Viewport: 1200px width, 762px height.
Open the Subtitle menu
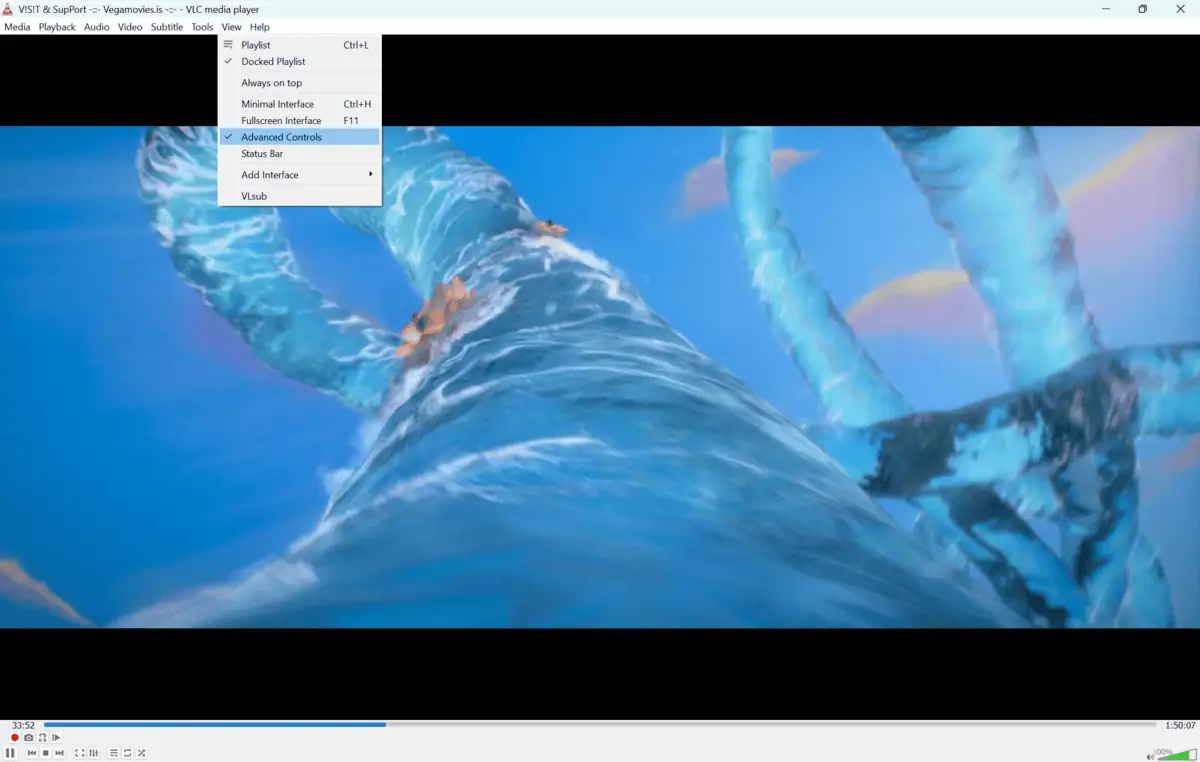coord(167,27)
